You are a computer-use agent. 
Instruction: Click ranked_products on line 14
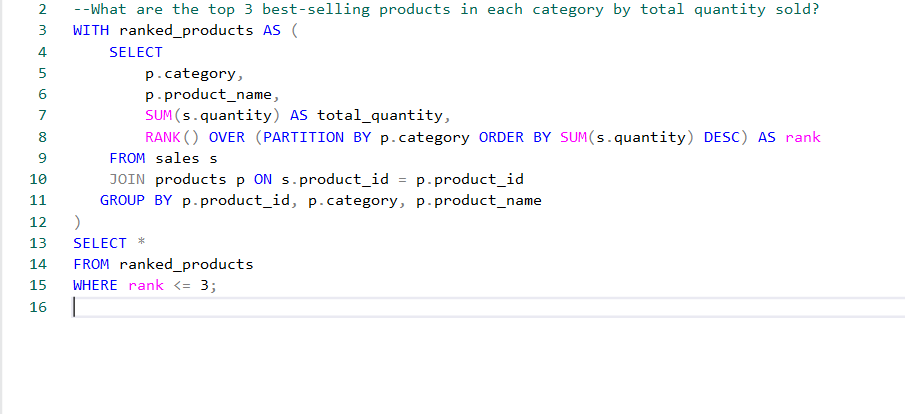(186, 264)
